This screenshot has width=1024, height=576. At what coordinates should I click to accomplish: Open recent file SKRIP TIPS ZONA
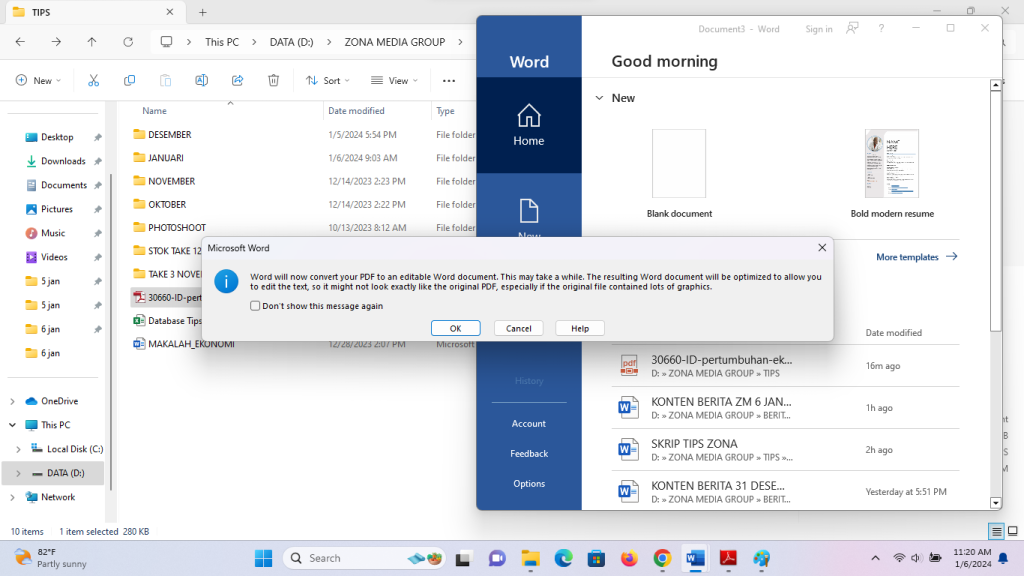[785, 449]
